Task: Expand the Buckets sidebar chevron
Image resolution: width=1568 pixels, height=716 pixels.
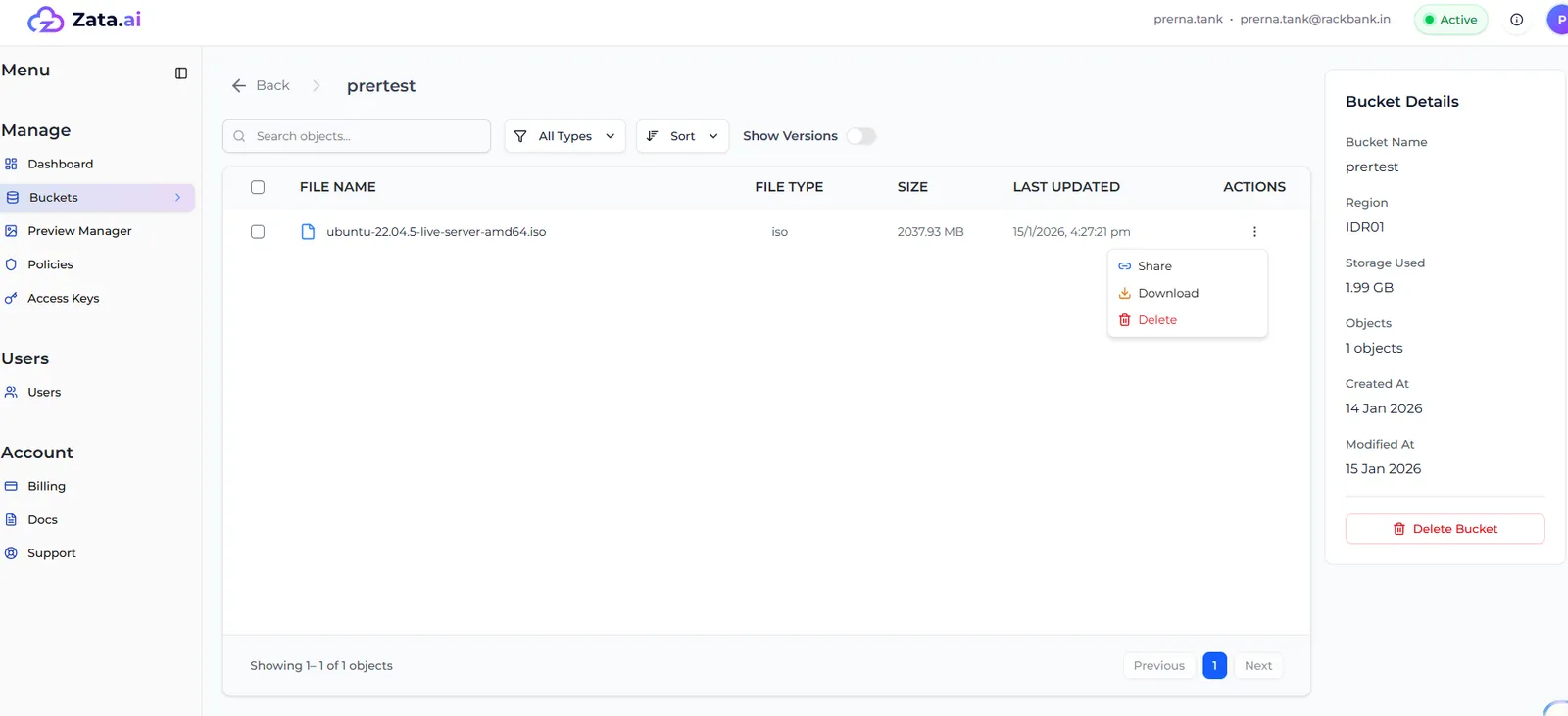Action: (x=177, y=198)
